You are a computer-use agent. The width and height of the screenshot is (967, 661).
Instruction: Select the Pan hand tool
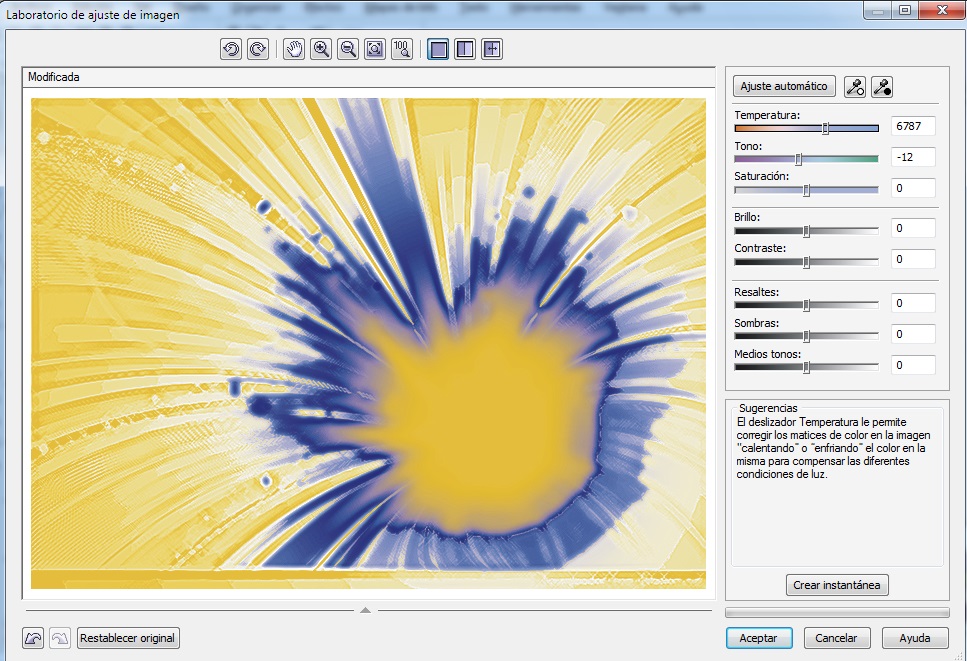click(294, 49)
